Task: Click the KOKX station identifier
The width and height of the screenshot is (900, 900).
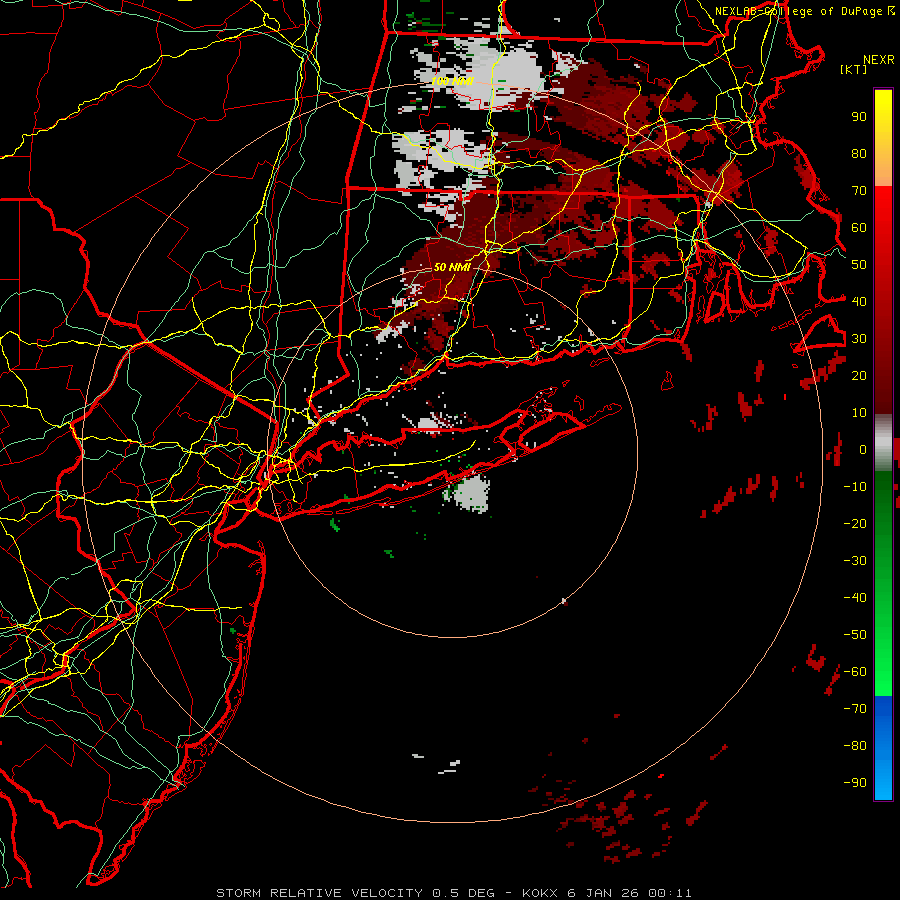Action: 540,893
